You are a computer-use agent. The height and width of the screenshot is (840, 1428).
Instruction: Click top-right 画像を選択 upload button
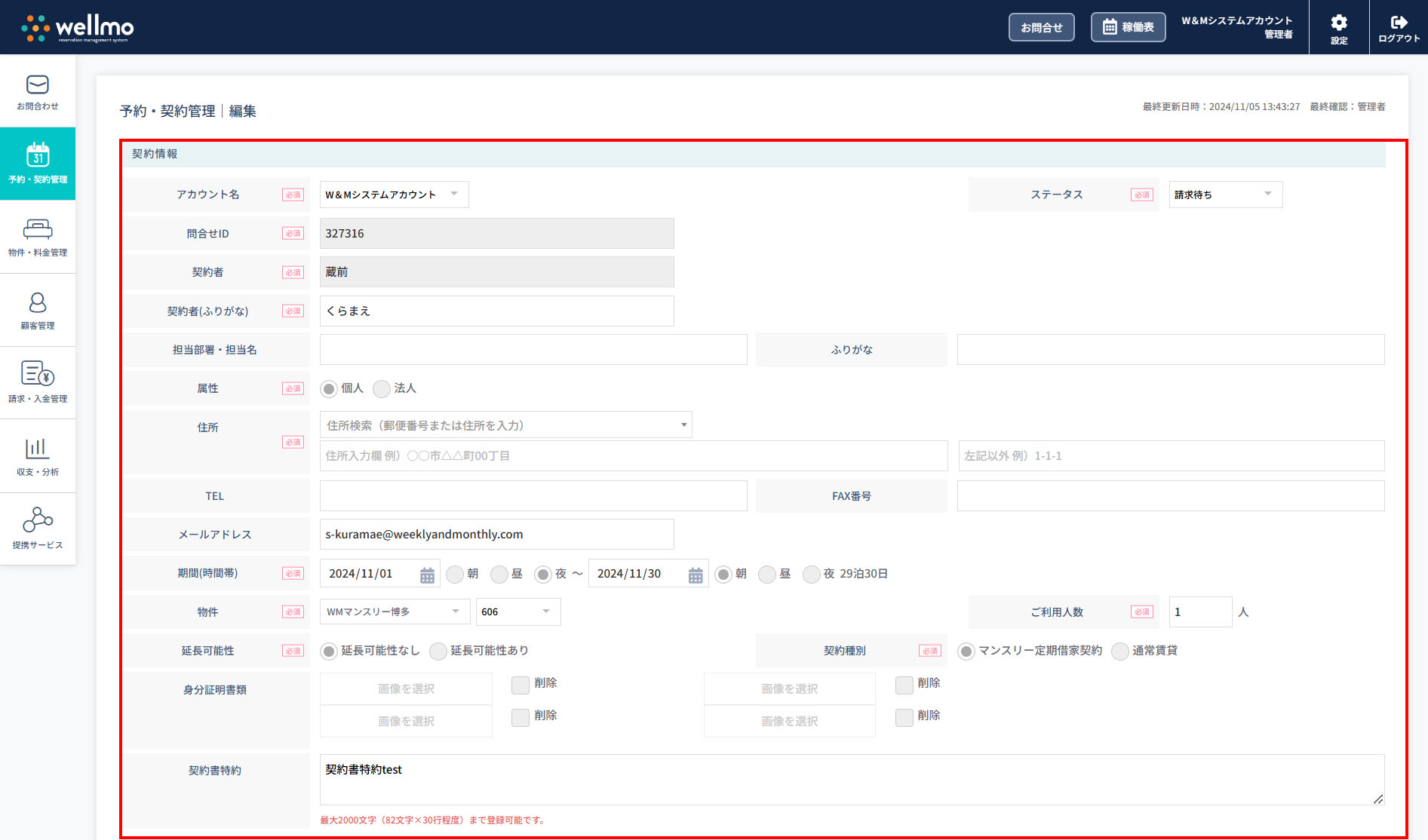point(789,689)
